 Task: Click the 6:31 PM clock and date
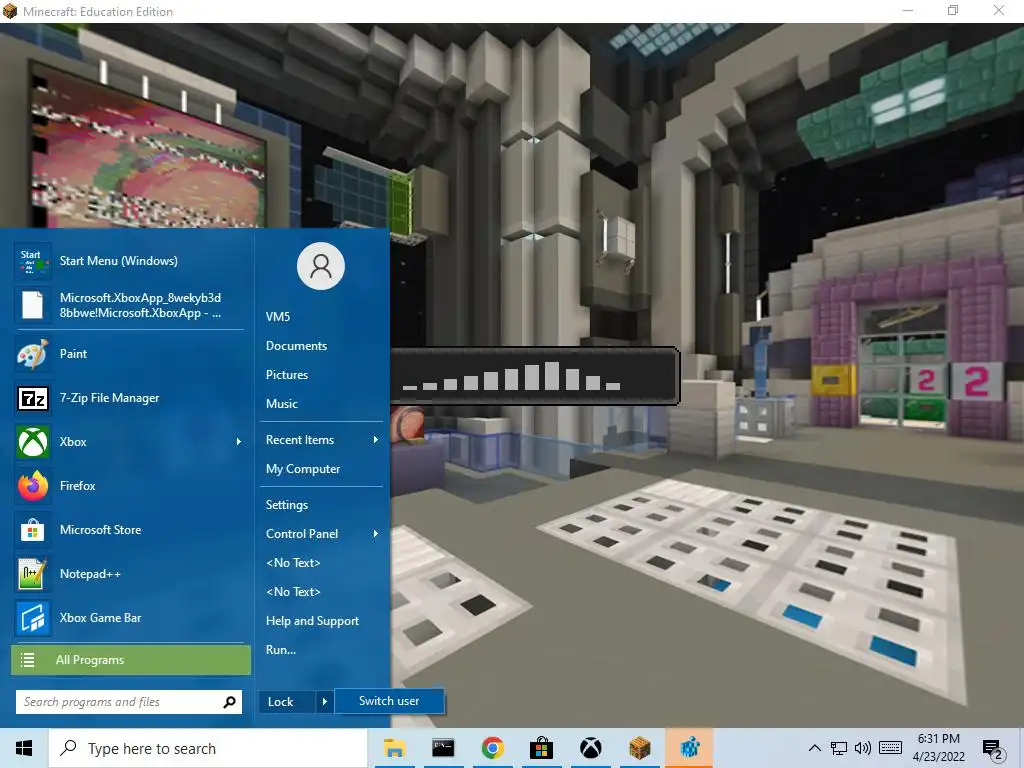(938, 748)
